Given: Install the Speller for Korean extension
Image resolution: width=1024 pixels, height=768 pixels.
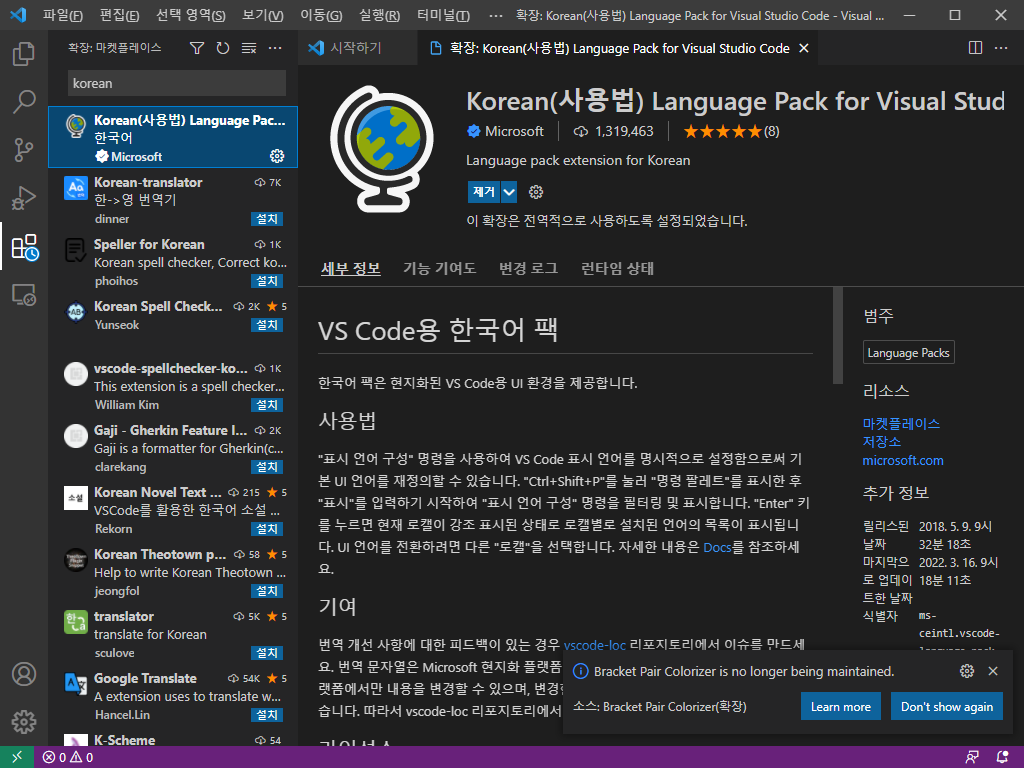Looking at the screenshot, I should (x=267, y=281).
